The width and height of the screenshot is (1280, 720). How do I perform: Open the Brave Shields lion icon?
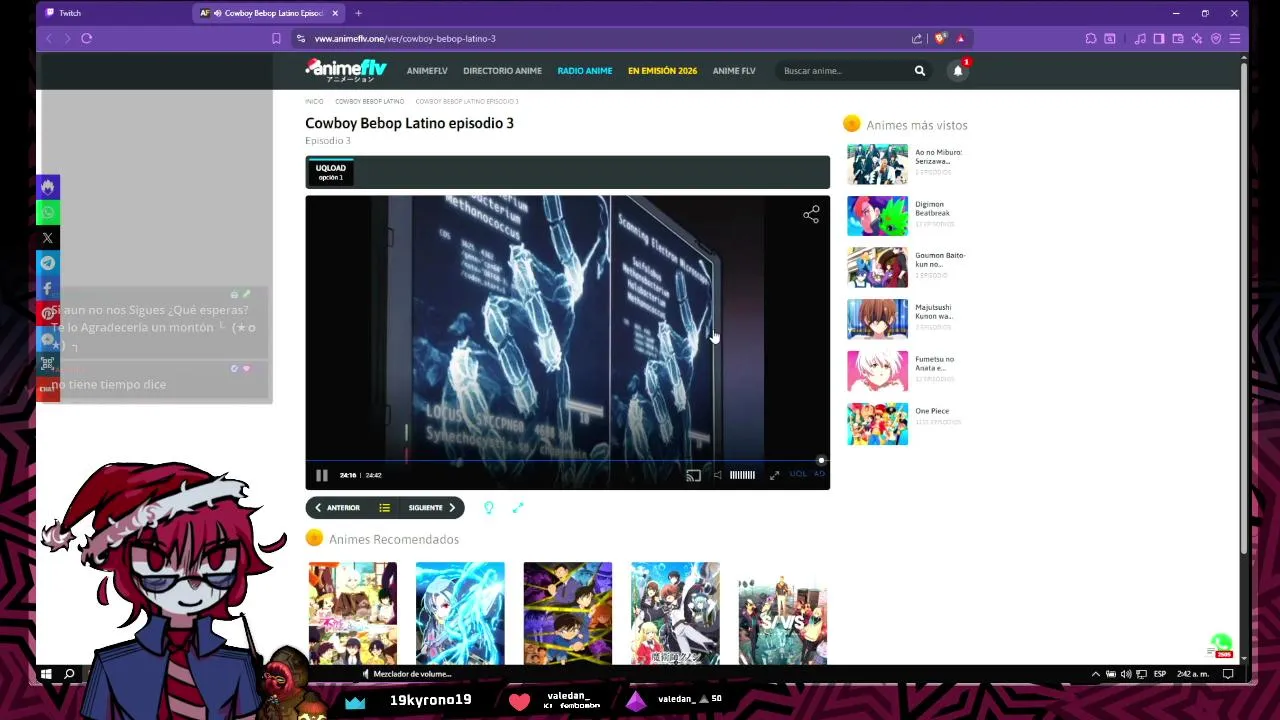click(941, 38)
